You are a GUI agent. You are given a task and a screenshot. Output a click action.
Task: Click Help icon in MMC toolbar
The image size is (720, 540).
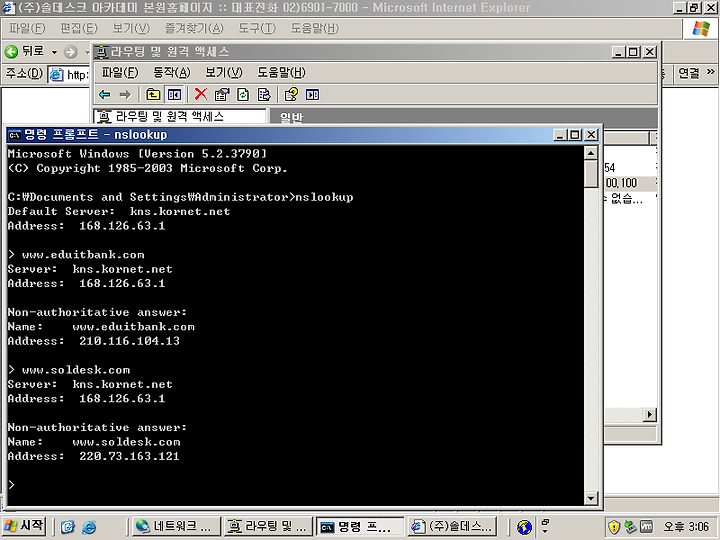(x=291, y=95)
